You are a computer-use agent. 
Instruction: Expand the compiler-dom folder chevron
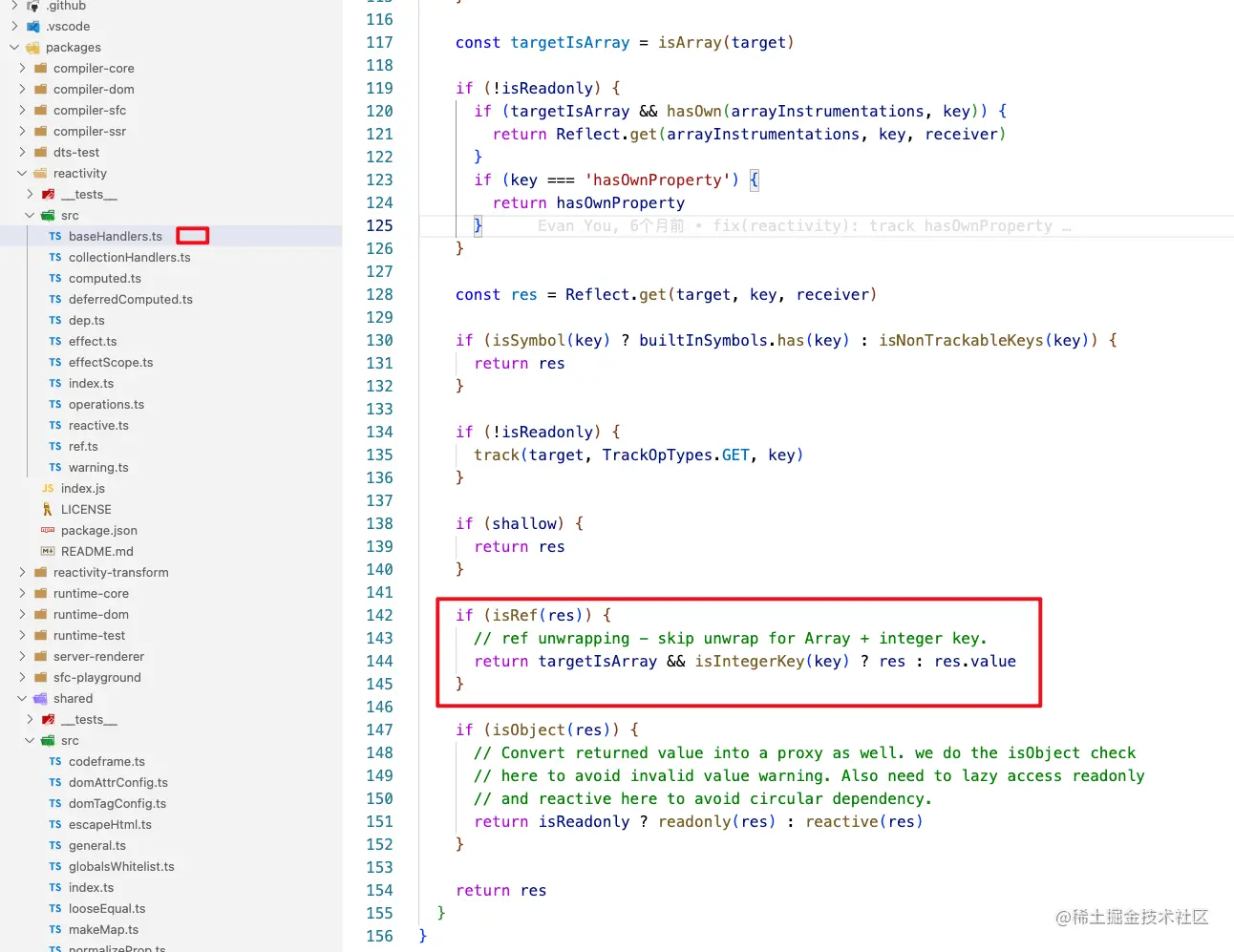click(23, 90)
